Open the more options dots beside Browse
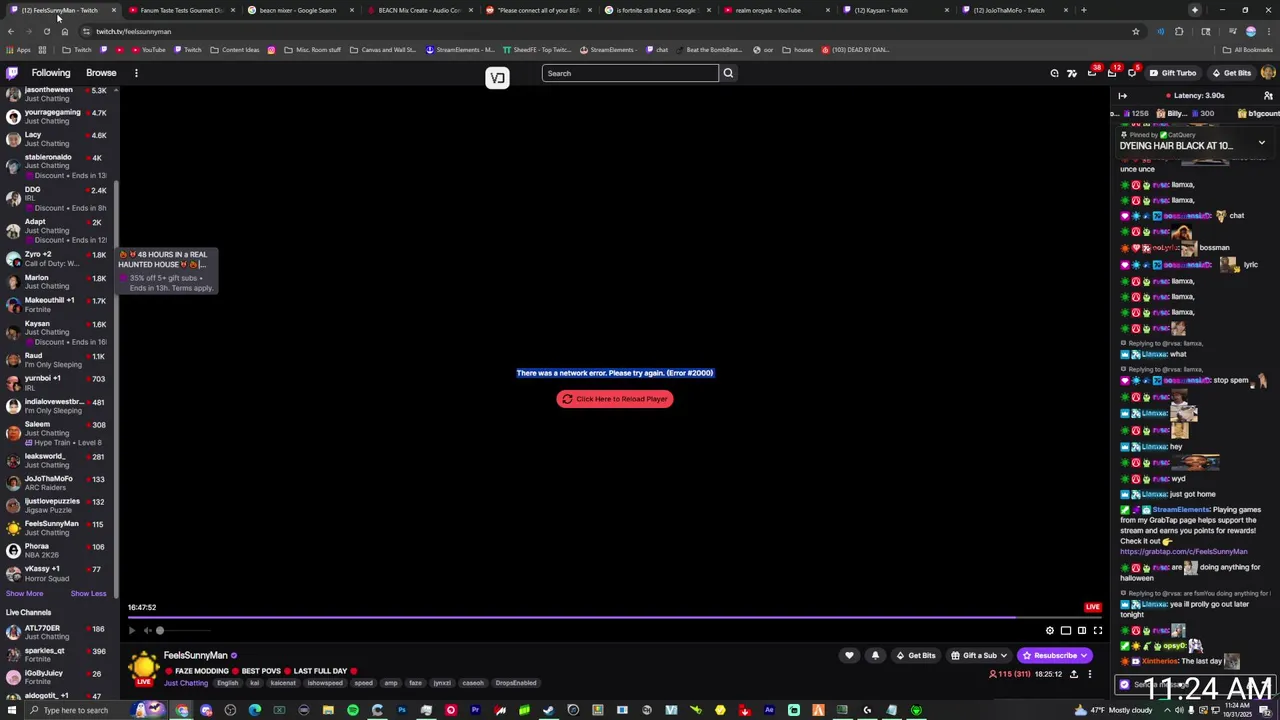 point(136,73)
